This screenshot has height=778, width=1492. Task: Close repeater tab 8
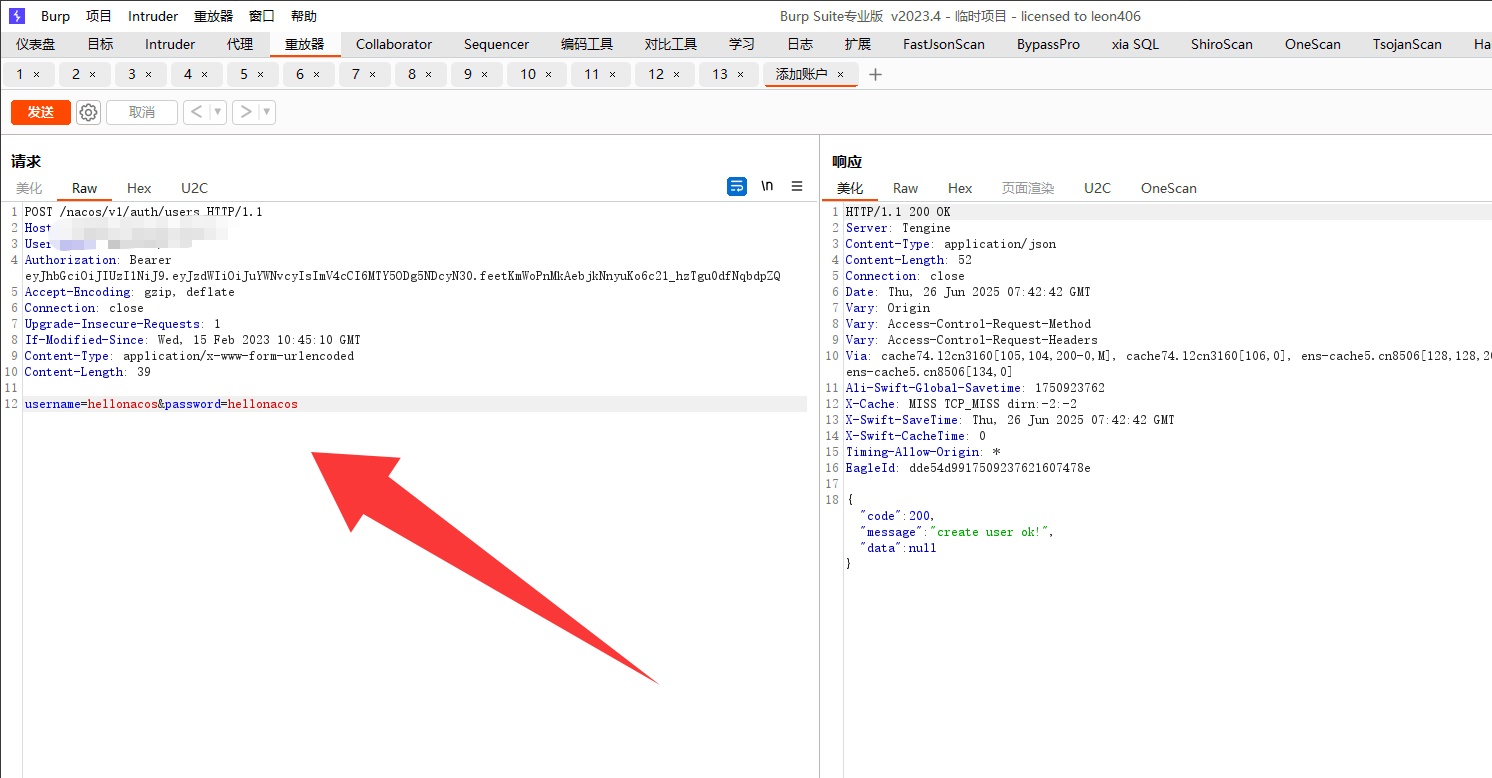(429, 75)
